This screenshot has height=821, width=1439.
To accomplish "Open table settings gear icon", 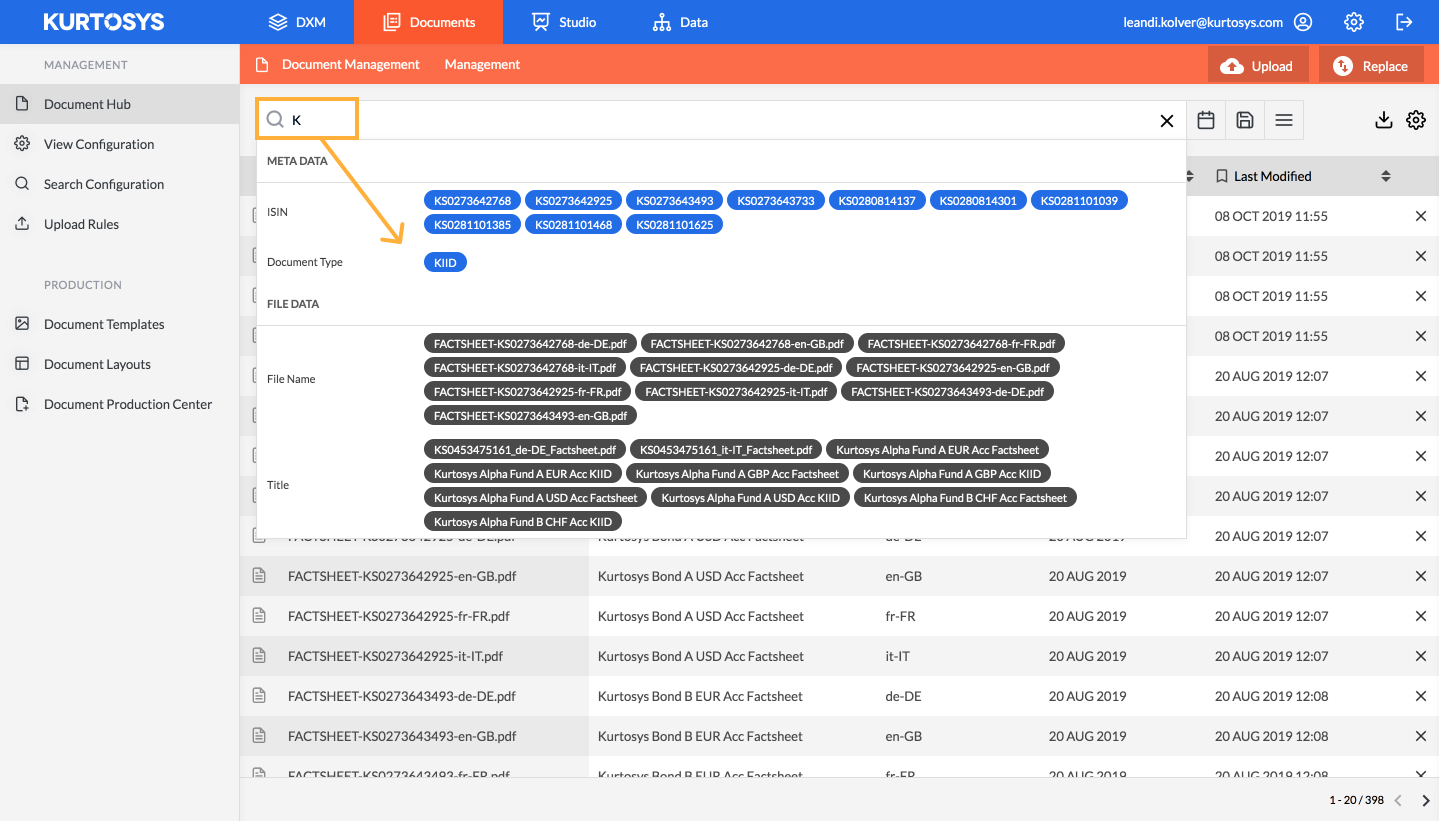I will pos(1416,120).
